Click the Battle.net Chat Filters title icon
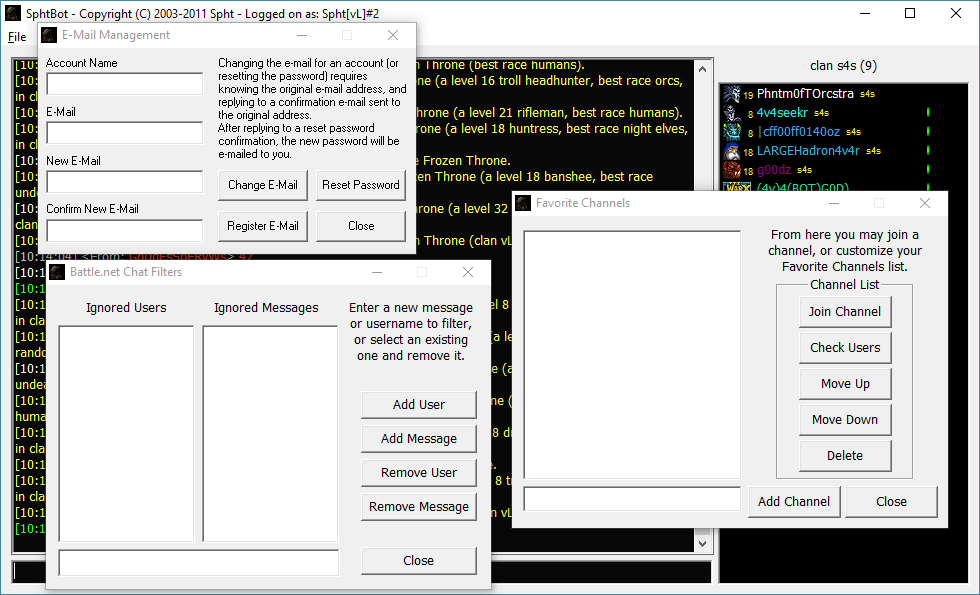The height and width of the screenshot is (595, 980). 58,272
